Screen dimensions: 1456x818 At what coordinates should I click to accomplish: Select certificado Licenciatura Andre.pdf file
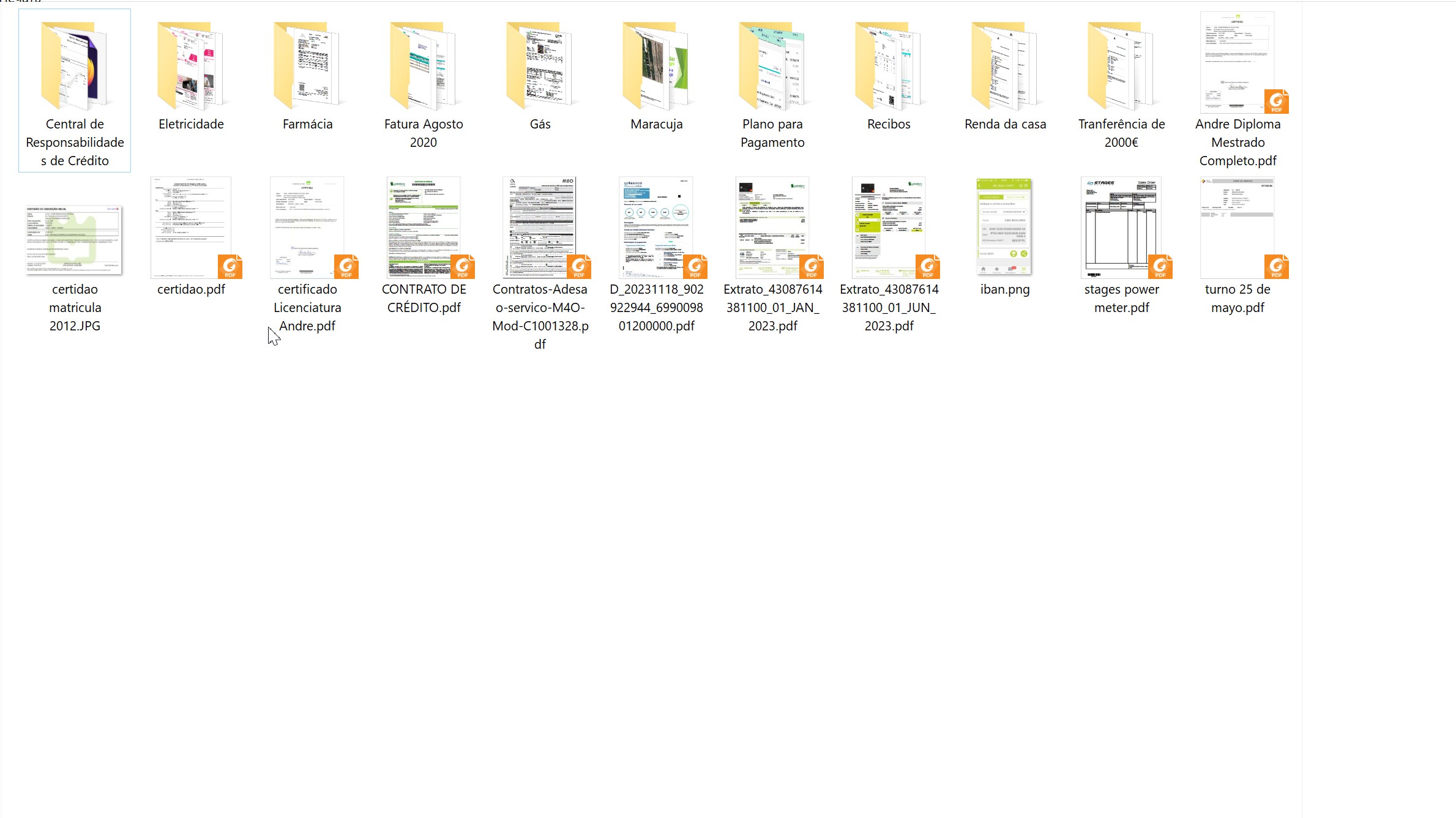307,228
